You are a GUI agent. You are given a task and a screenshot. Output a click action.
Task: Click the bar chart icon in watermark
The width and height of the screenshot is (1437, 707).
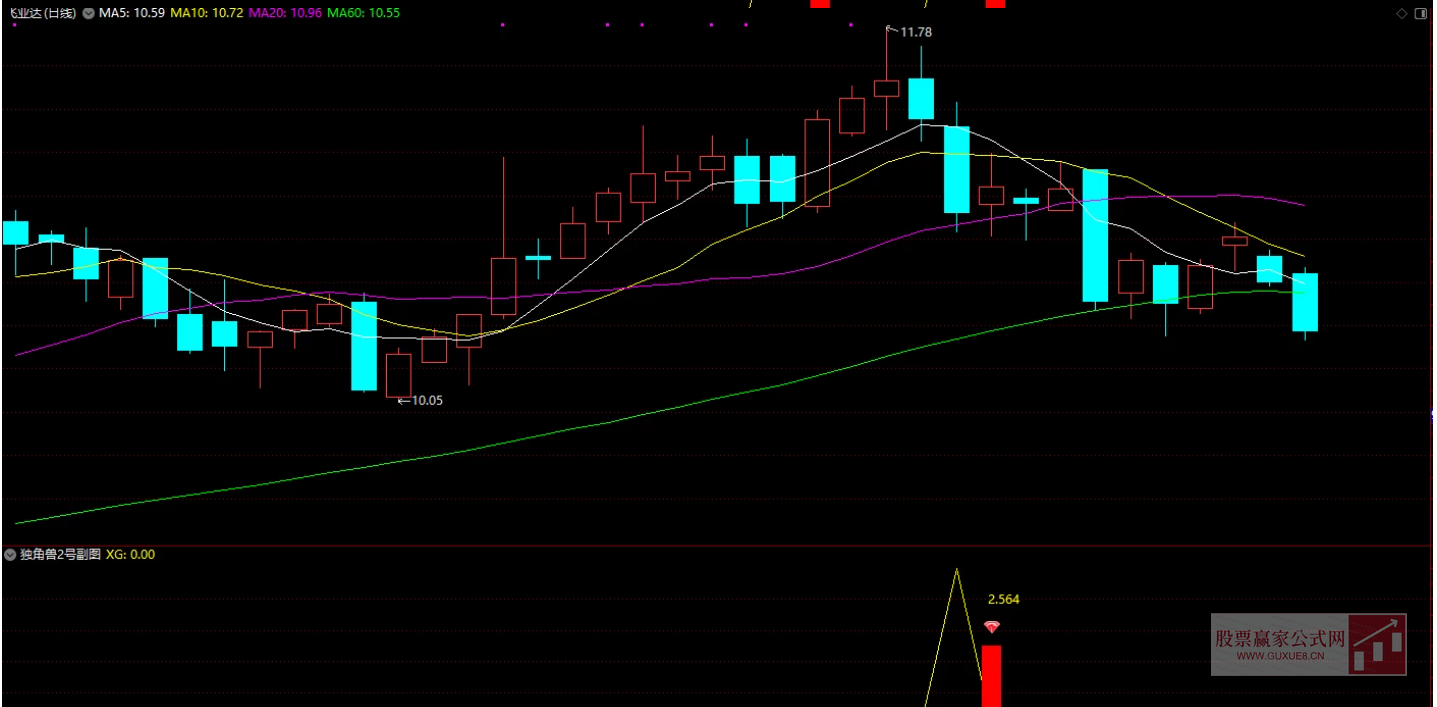click(x=1377, y=645)
